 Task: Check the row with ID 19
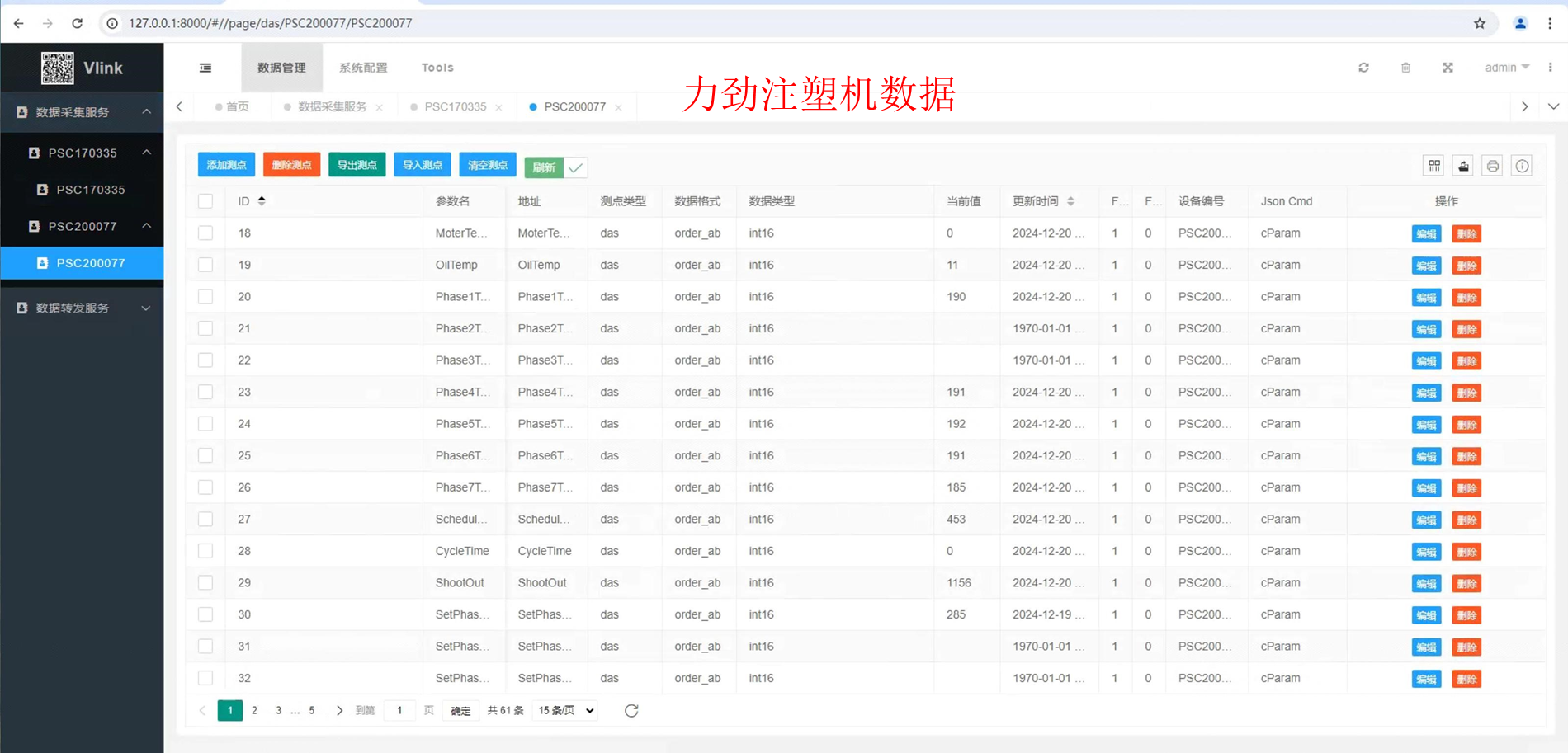tap(205, 265)
